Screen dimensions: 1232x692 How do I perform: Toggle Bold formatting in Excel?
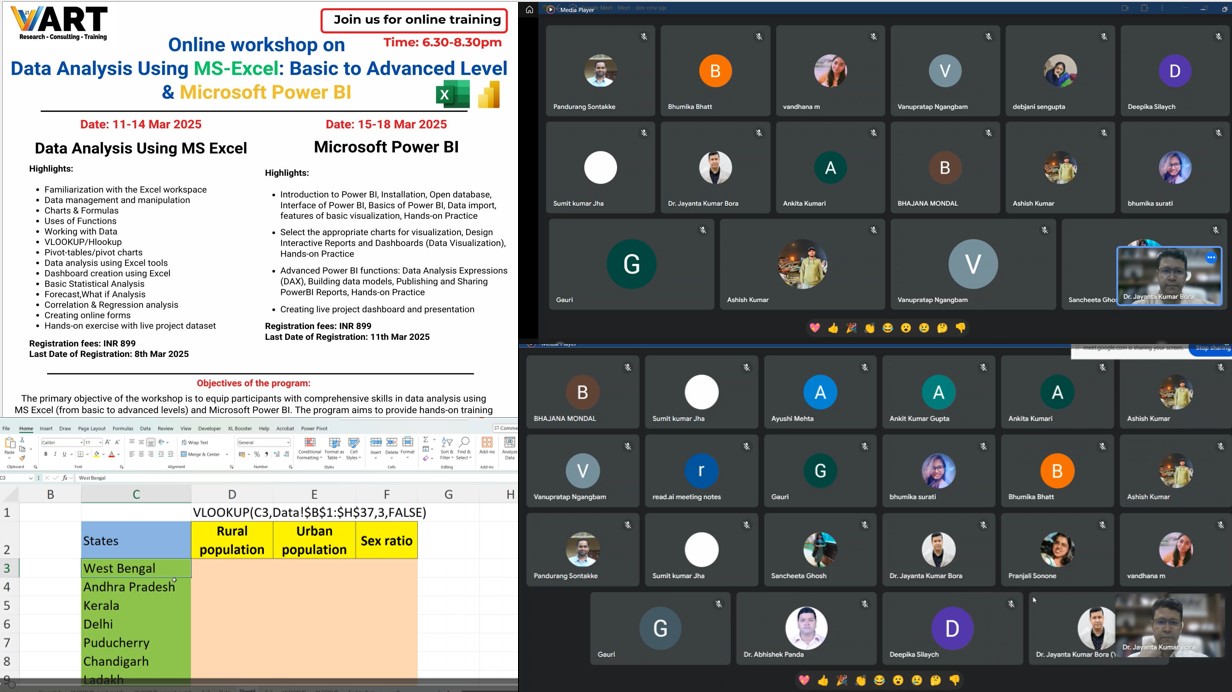(x=46, y=454)
